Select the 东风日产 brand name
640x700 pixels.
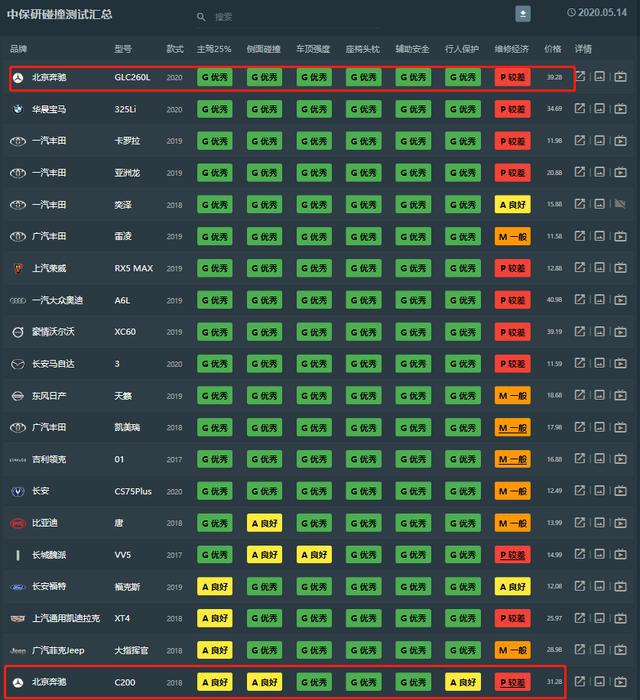tap(49, 396)
